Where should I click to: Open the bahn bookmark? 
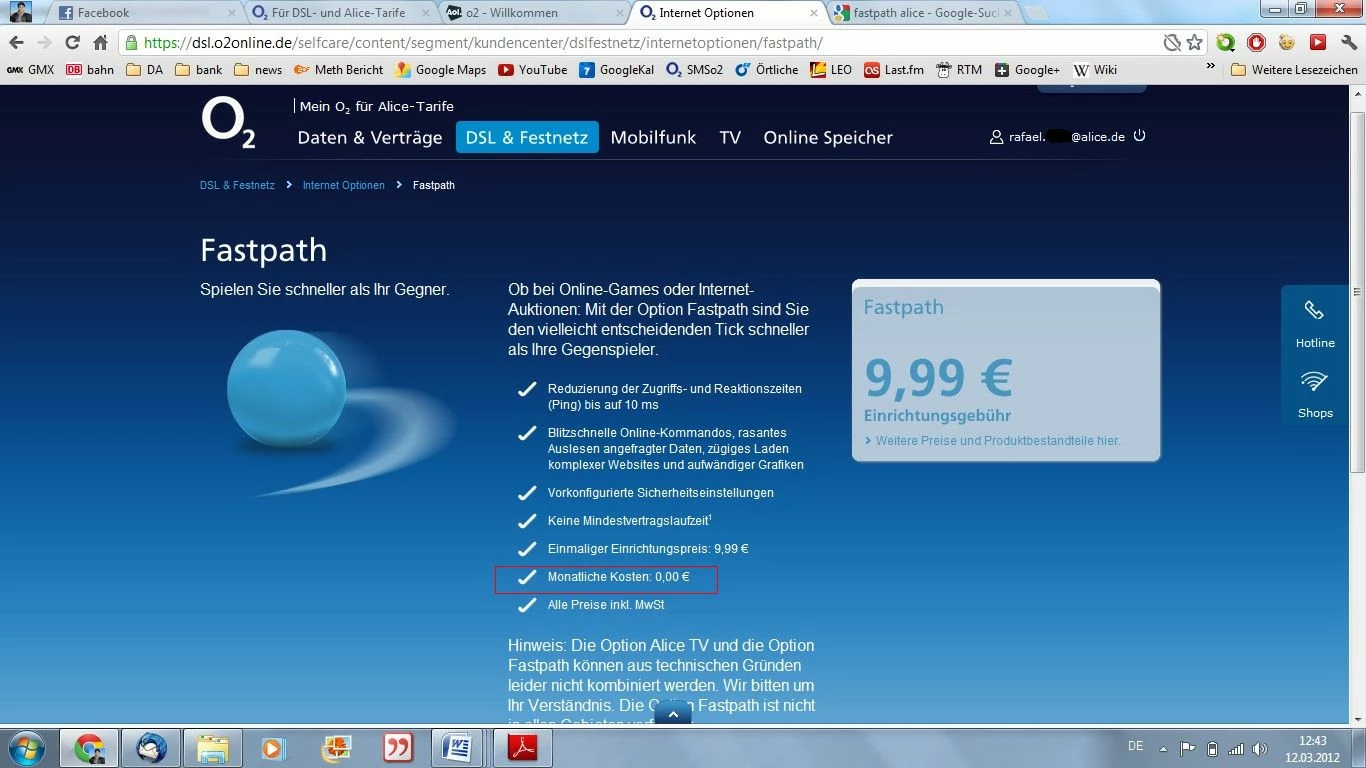pyautogui.click(x=90, y=70)
